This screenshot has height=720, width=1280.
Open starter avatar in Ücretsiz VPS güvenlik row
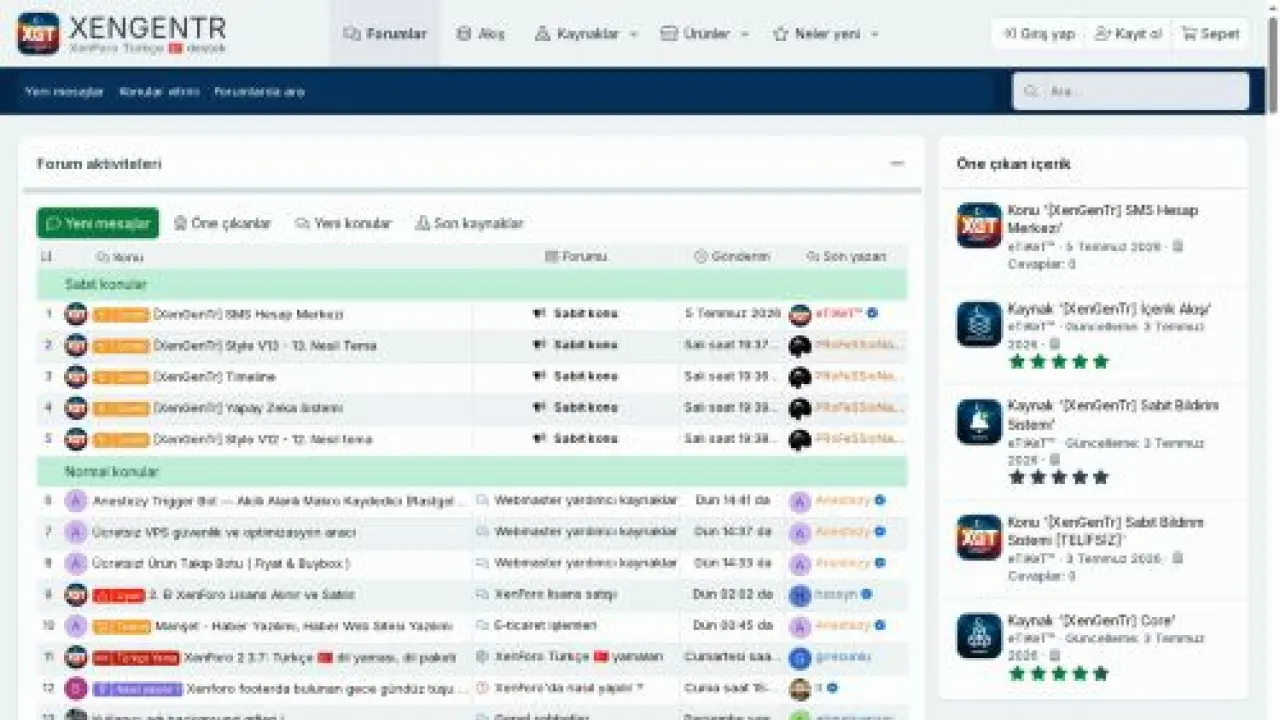(76, 532)
